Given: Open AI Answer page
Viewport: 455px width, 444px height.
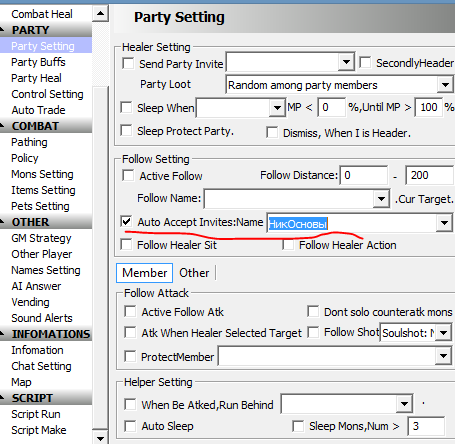Looking at the screenshot, I should click(36, 286).
